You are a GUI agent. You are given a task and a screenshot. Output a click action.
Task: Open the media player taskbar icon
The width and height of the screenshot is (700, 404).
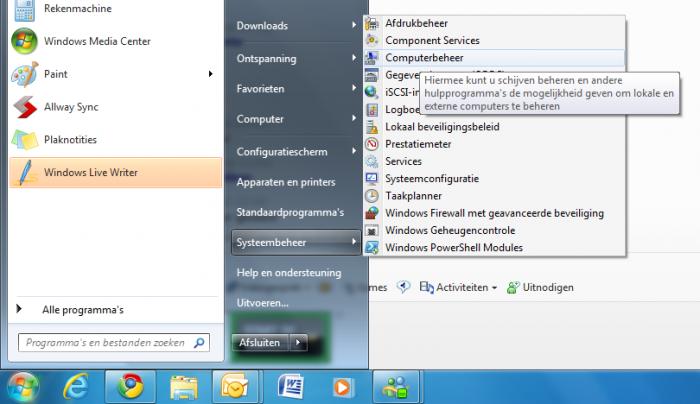coord(343,387)
